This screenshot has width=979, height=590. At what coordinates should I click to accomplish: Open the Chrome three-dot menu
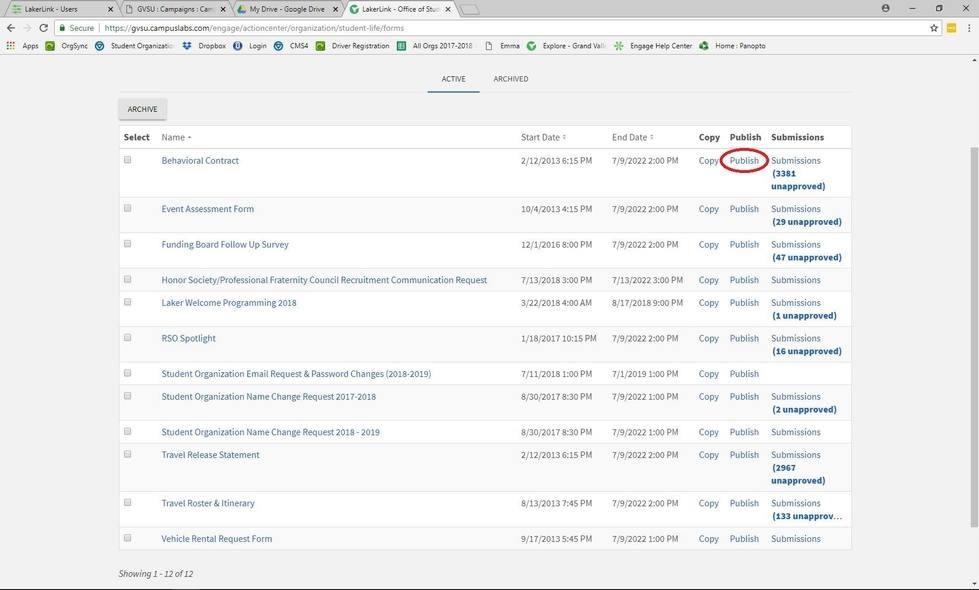pos(968,28)
